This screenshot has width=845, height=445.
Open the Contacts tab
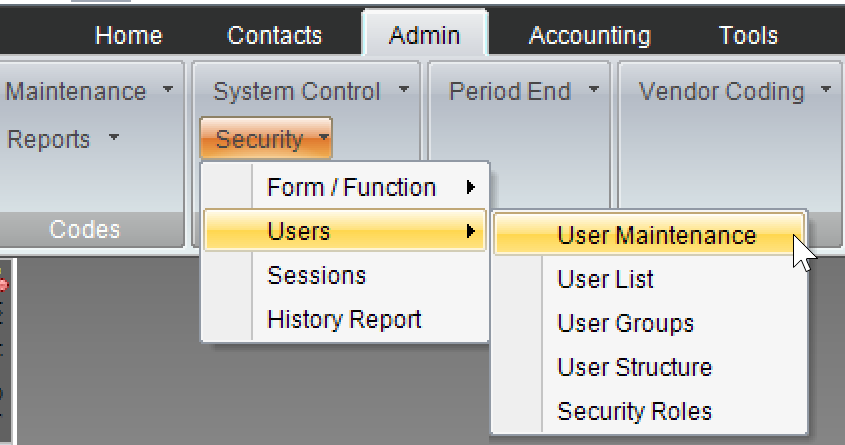tap(275, 36)
